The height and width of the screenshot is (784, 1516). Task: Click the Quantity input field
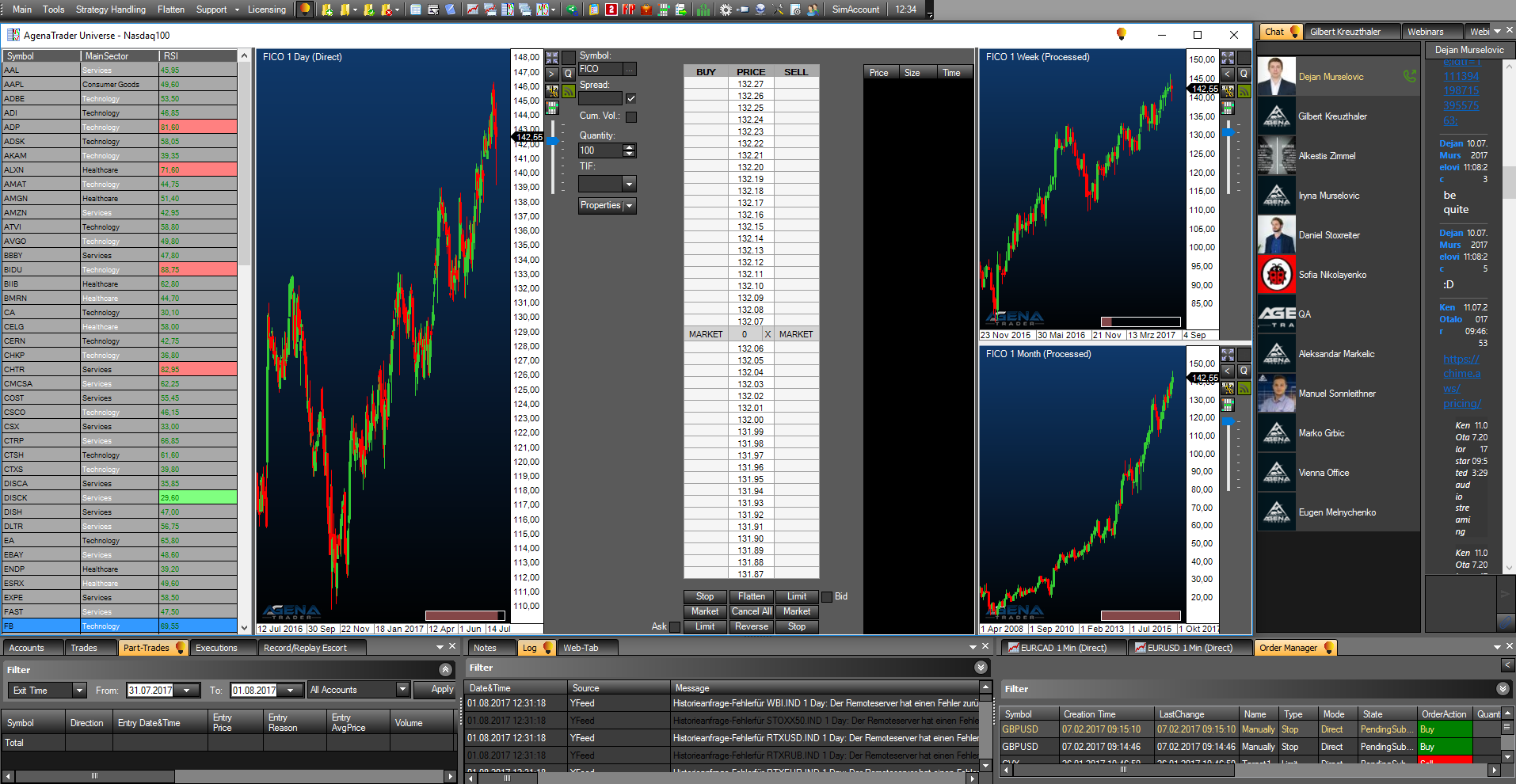(x=600, y=150)
